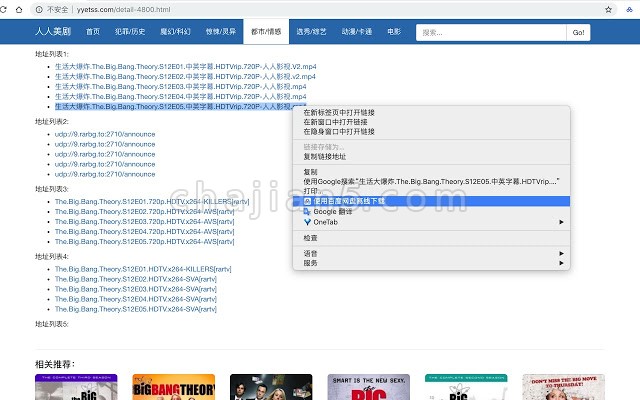Open the 都市/情感 nav tab
640x400 pixels.
pos(266,31)
